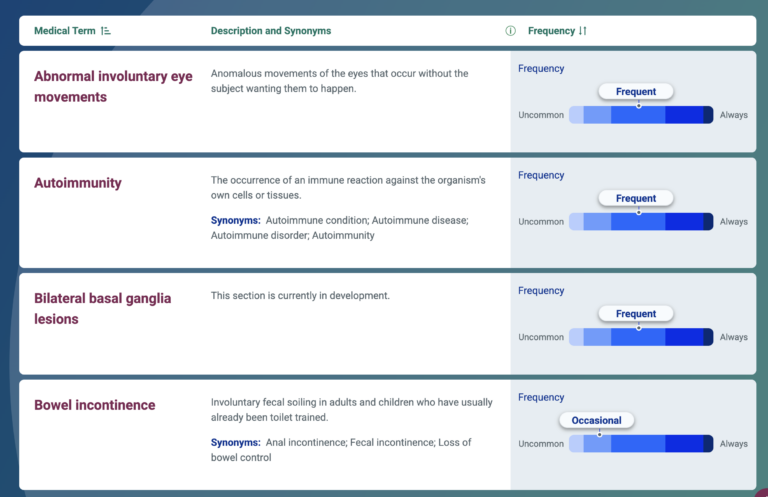Click the Synonyms label under Bowel incontinence
The image size is (768, 497).
point(236,442)
